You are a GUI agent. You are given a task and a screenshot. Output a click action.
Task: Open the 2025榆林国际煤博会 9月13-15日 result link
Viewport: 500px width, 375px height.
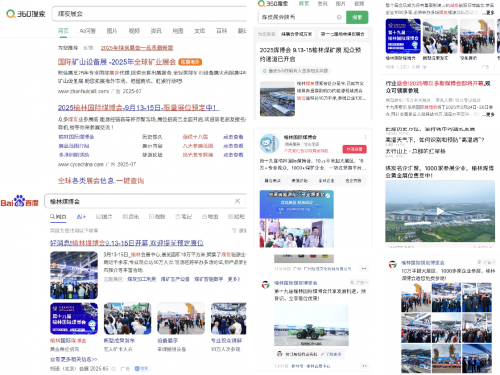pos(138,108)
